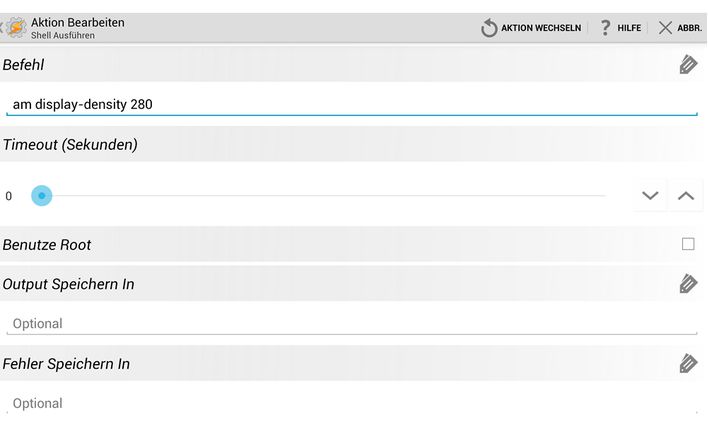The height and width of the screenshot is (424, 708).
Task: Click the Timeout slider handle
Action: point(42,196)
